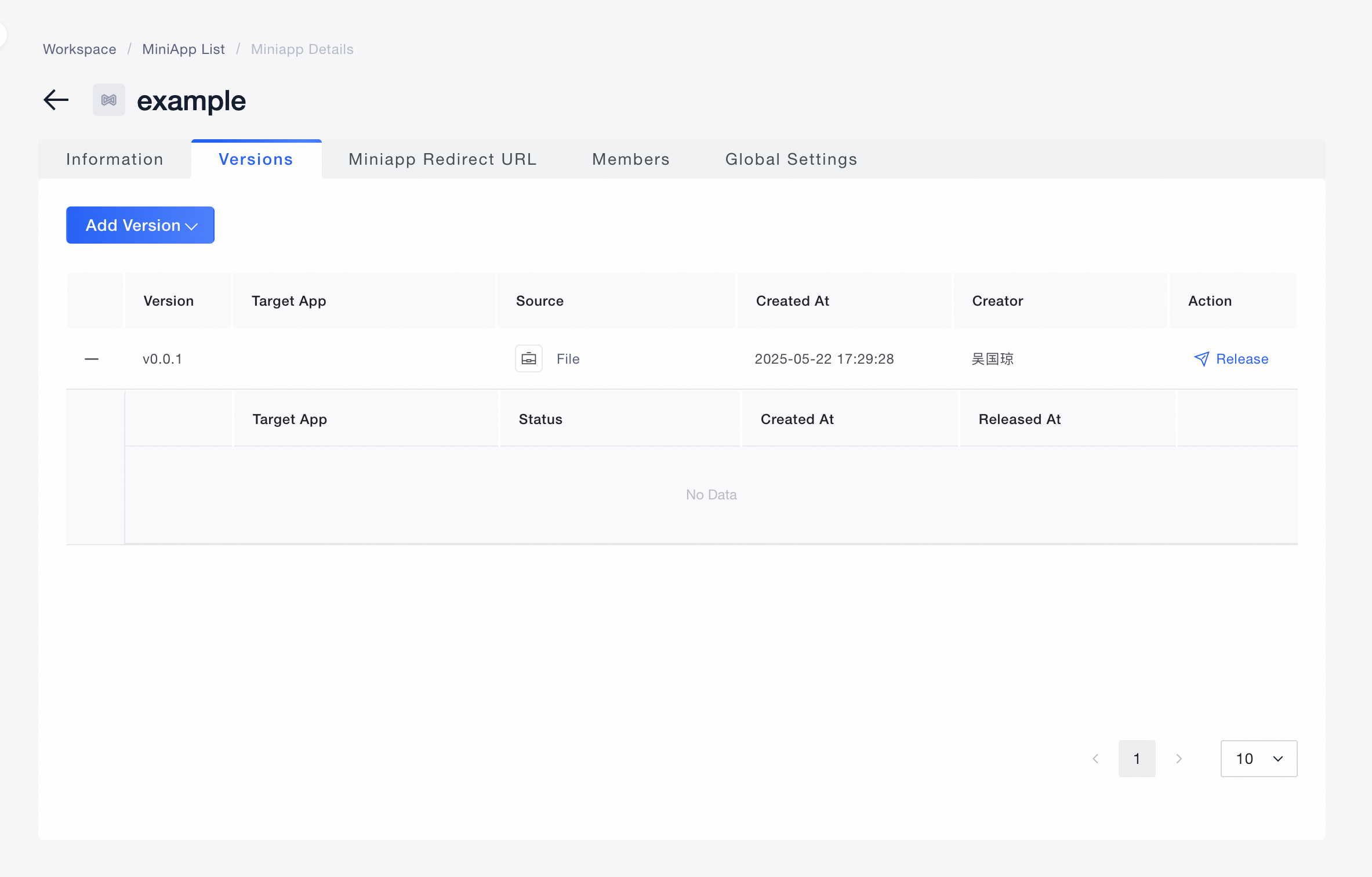Go back using the left arrow
This screenshot has height=877, width=1372.
pyautogui.click(x=56, y=100)
